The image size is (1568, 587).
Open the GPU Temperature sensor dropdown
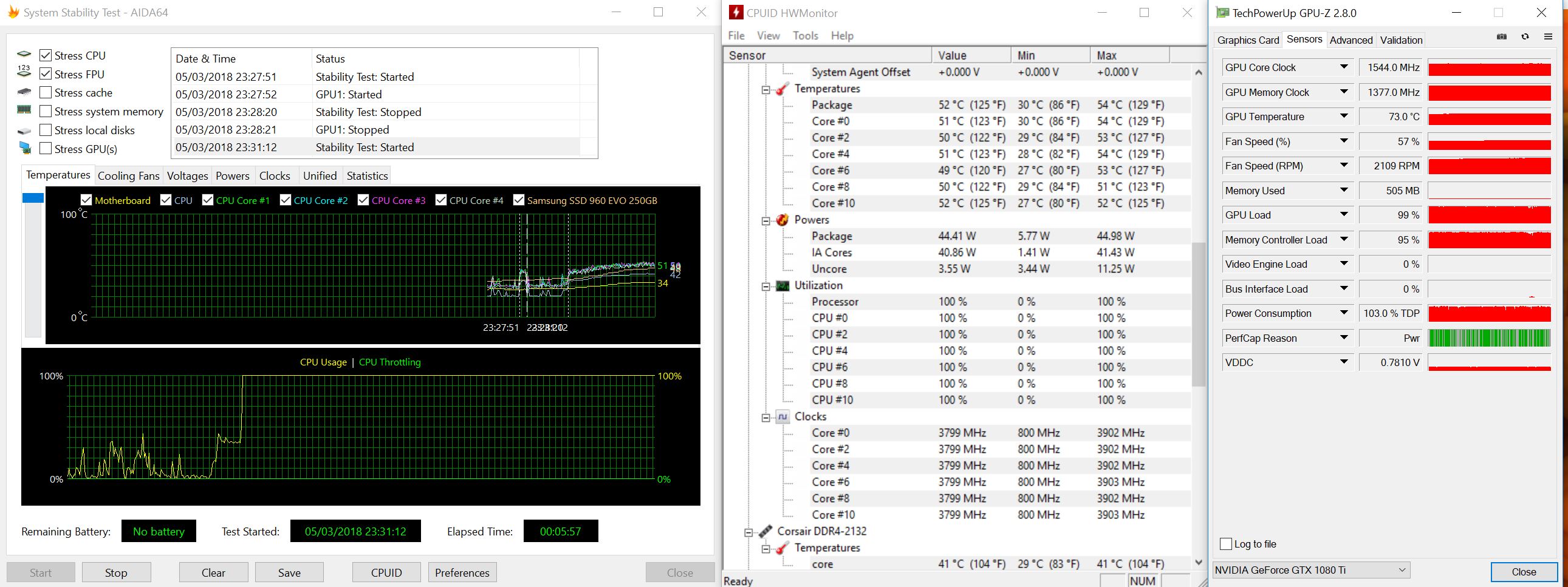point(1344,116)
